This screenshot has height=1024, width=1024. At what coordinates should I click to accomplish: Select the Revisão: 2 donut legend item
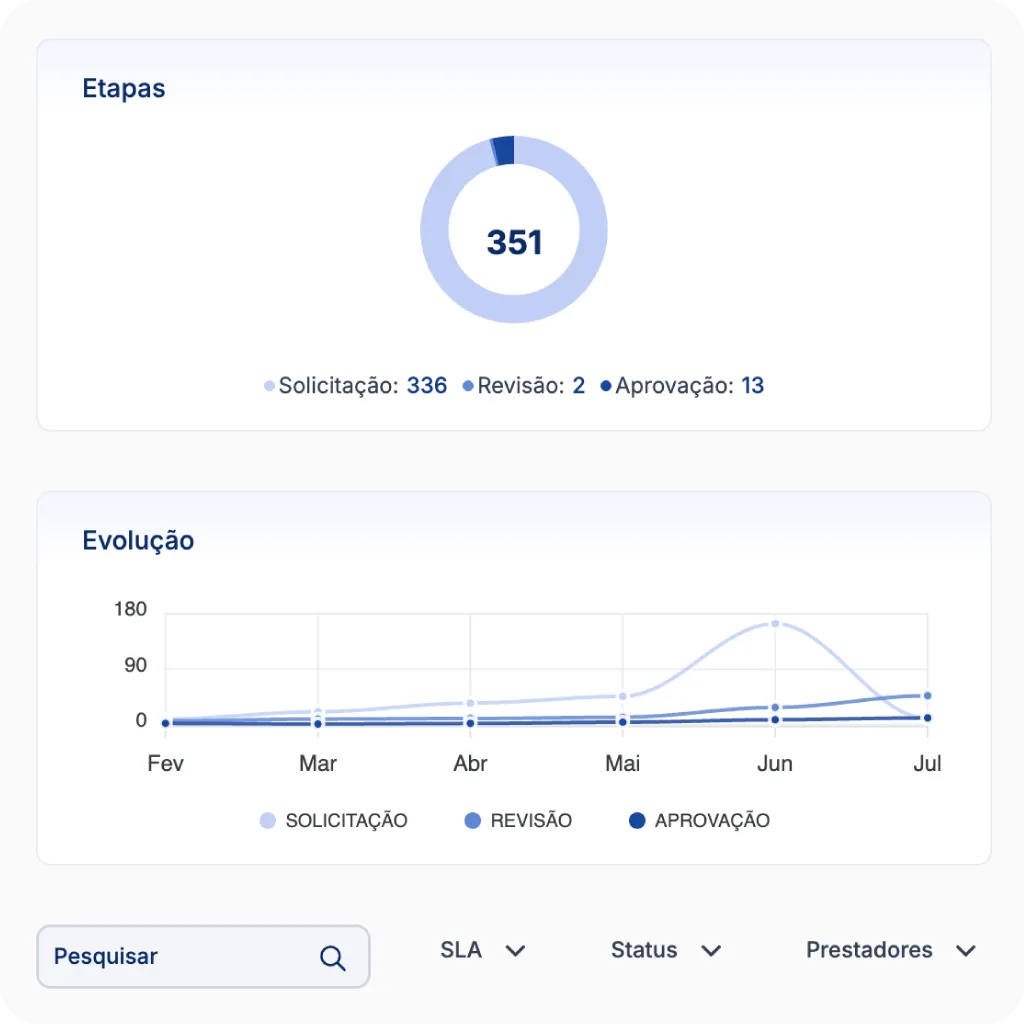click(524, 386)
